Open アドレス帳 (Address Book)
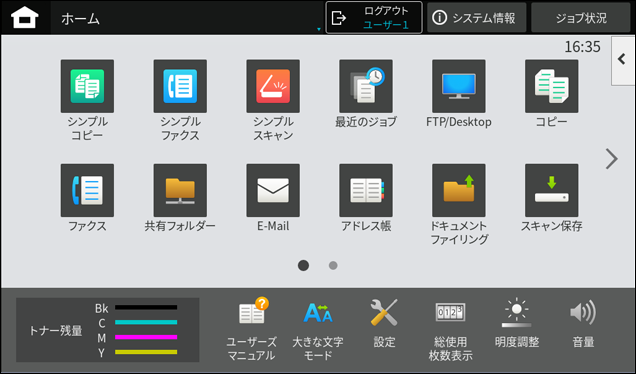 (x=366, y=190)
